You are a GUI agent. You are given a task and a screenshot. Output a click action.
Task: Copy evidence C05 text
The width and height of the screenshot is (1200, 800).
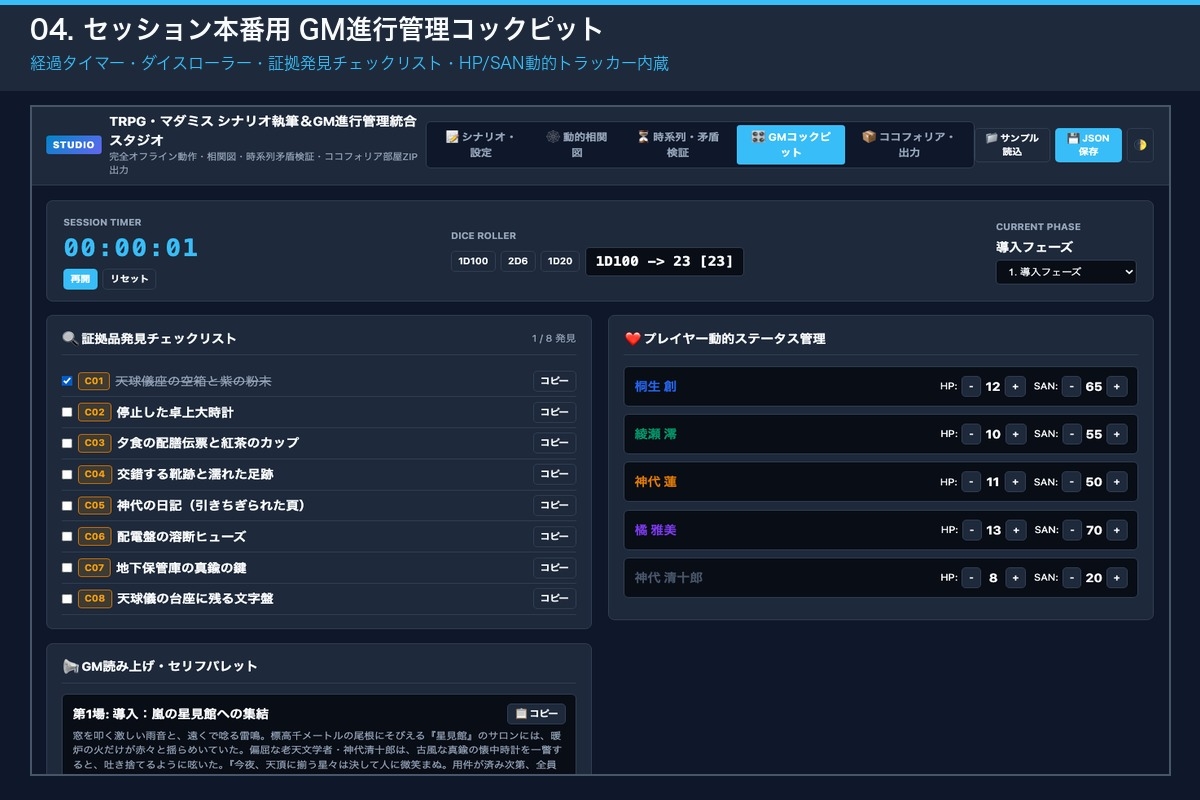554,506
